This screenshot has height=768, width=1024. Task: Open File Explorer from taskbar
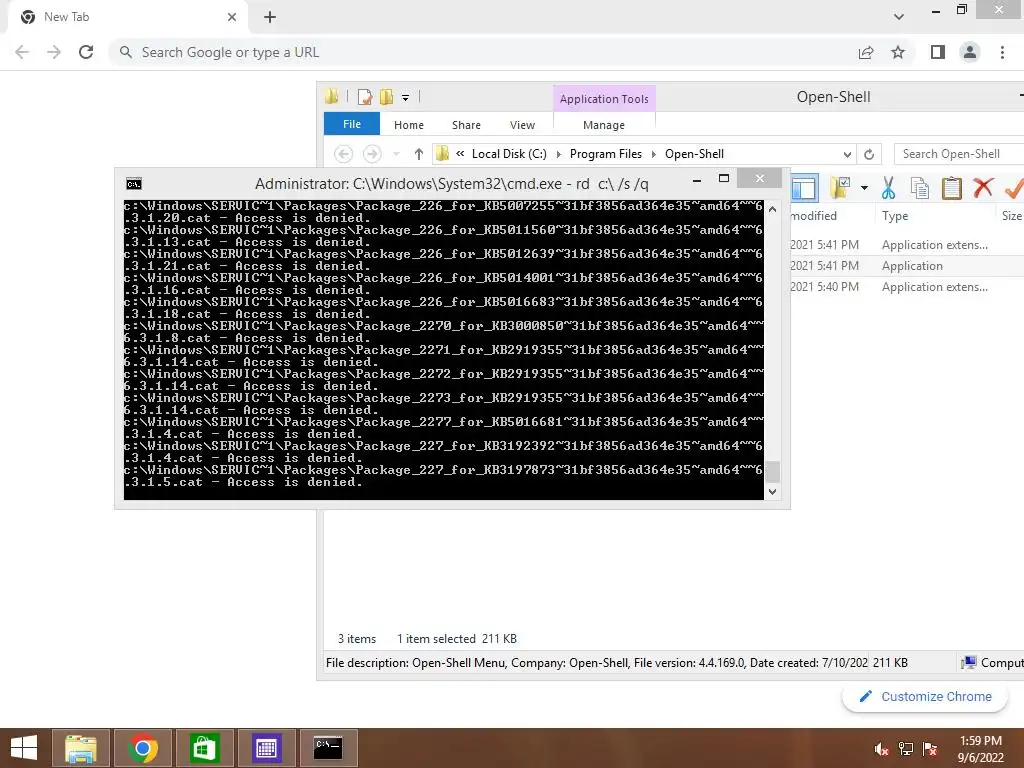81,748
